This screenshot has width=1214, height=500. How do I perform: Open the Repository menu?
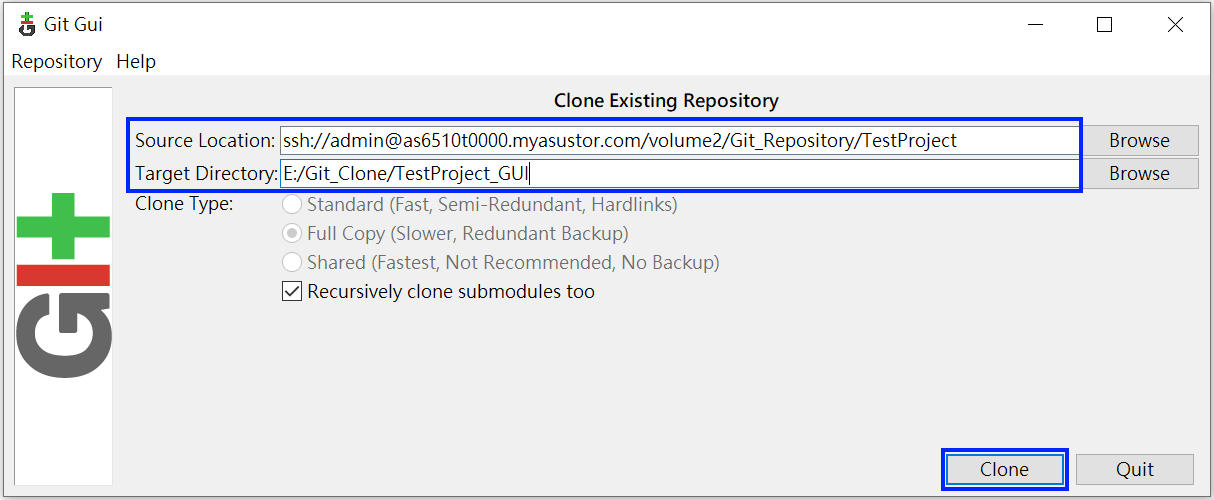click(57, 61)
